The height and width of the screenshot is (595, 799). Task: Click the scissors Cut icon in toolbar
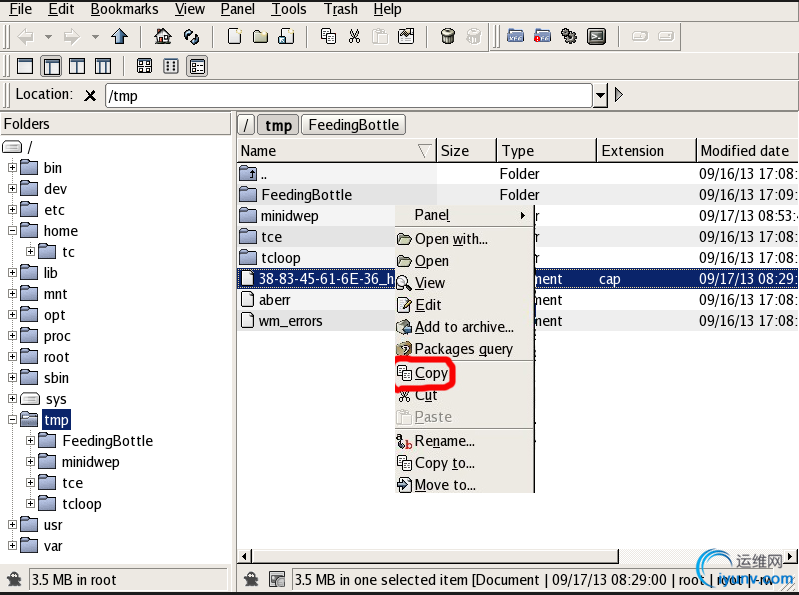point(354,37)
